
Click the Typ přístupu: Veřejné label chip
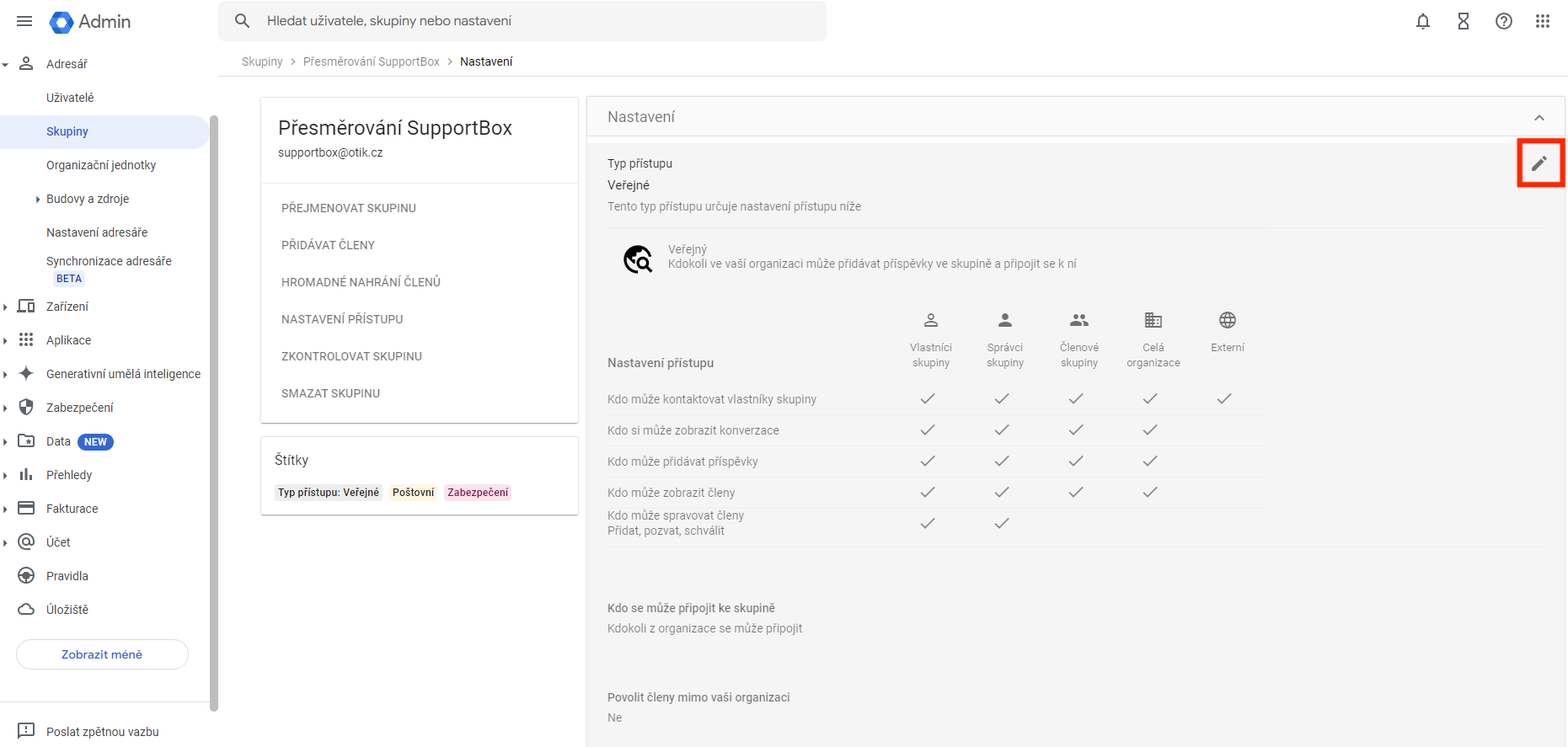pos(329,493)
